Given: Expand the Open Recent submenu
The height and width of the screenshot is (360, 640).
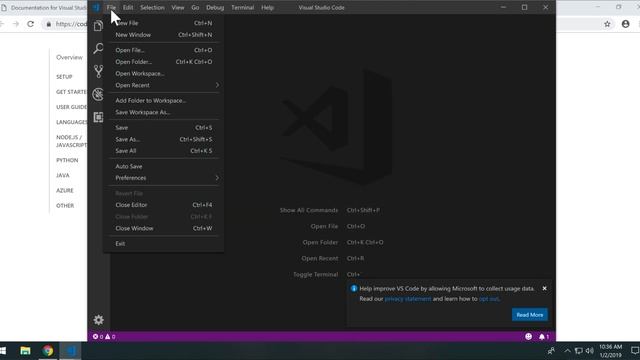Looking at the screenshot, I should click(163, 85).
